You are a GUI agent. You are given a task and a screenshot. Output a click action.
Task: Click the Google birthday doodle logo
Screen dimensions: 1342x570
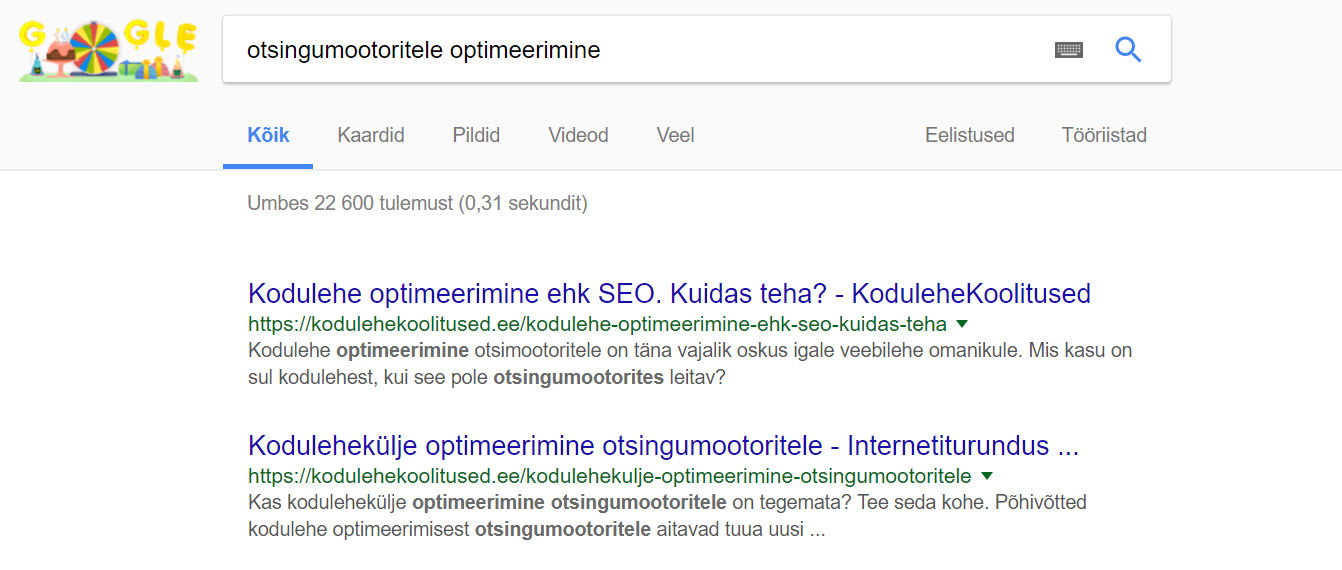[x=108, y=50]
